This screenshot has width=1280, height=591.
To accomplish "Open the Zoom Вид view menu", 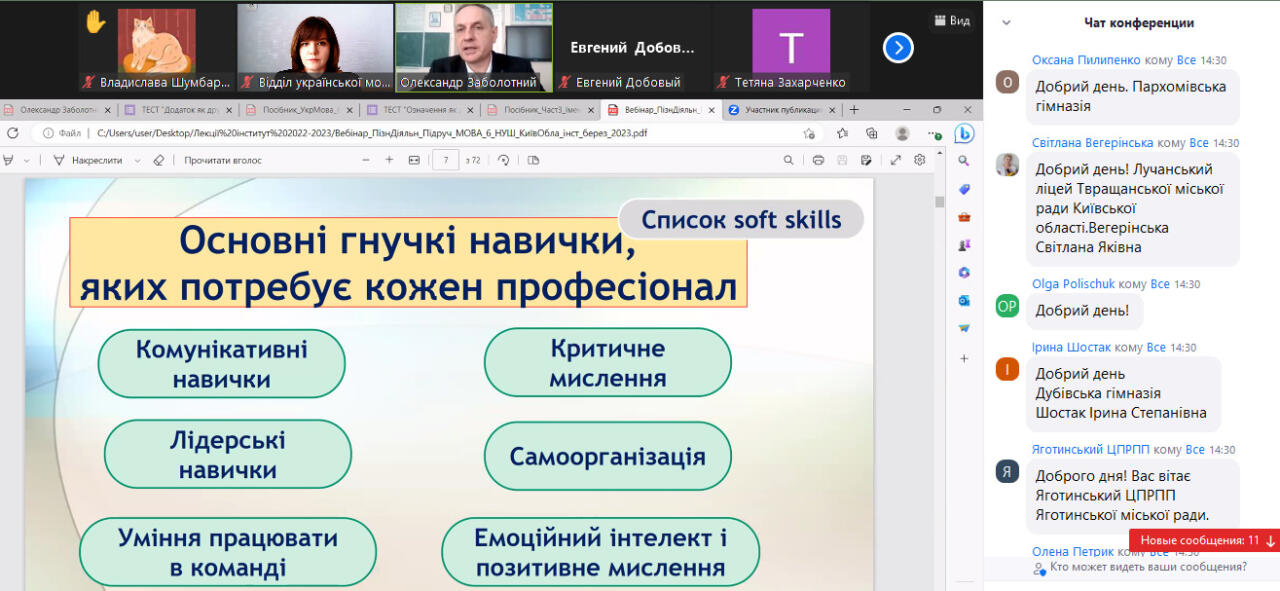I will 951,20.
